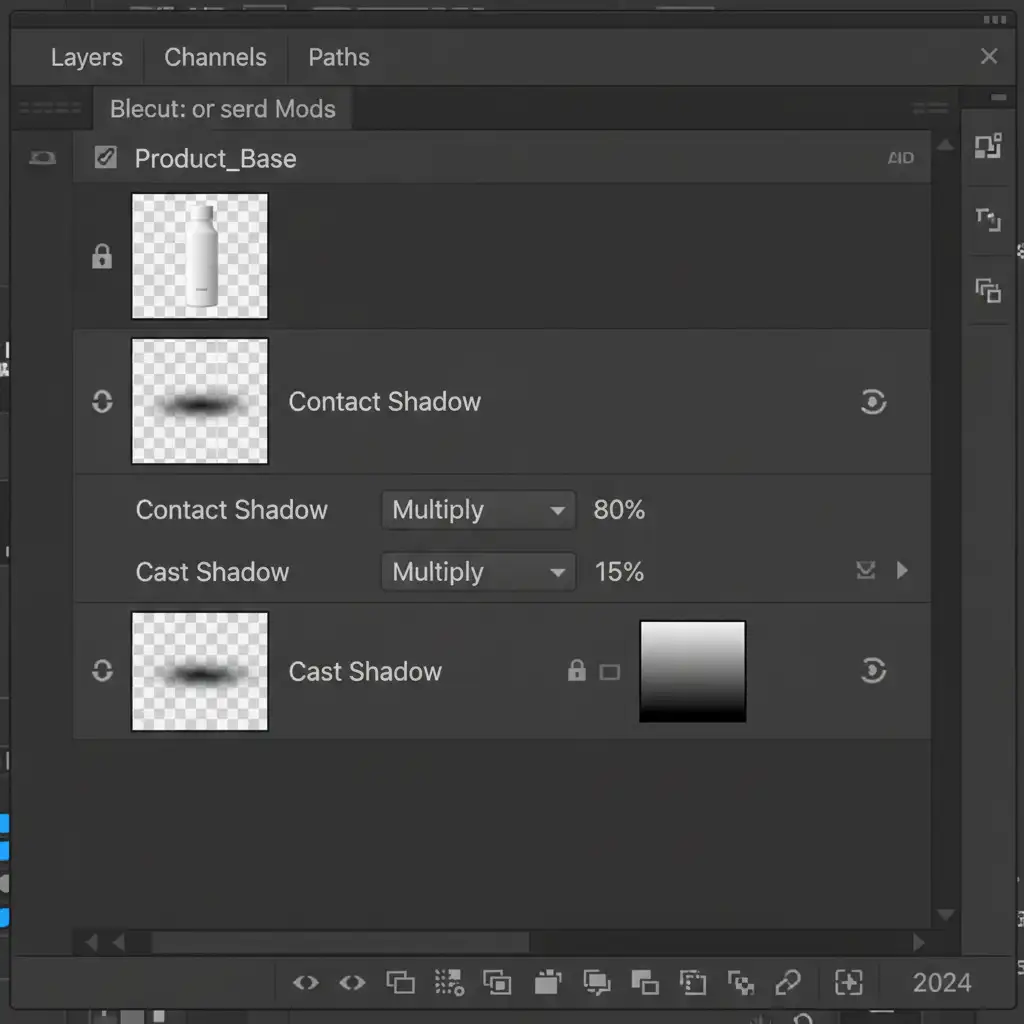This screenshot has height=1024, width=1024.
Task: Toggle the Product_Base checkbox
Action: point(105,158)
